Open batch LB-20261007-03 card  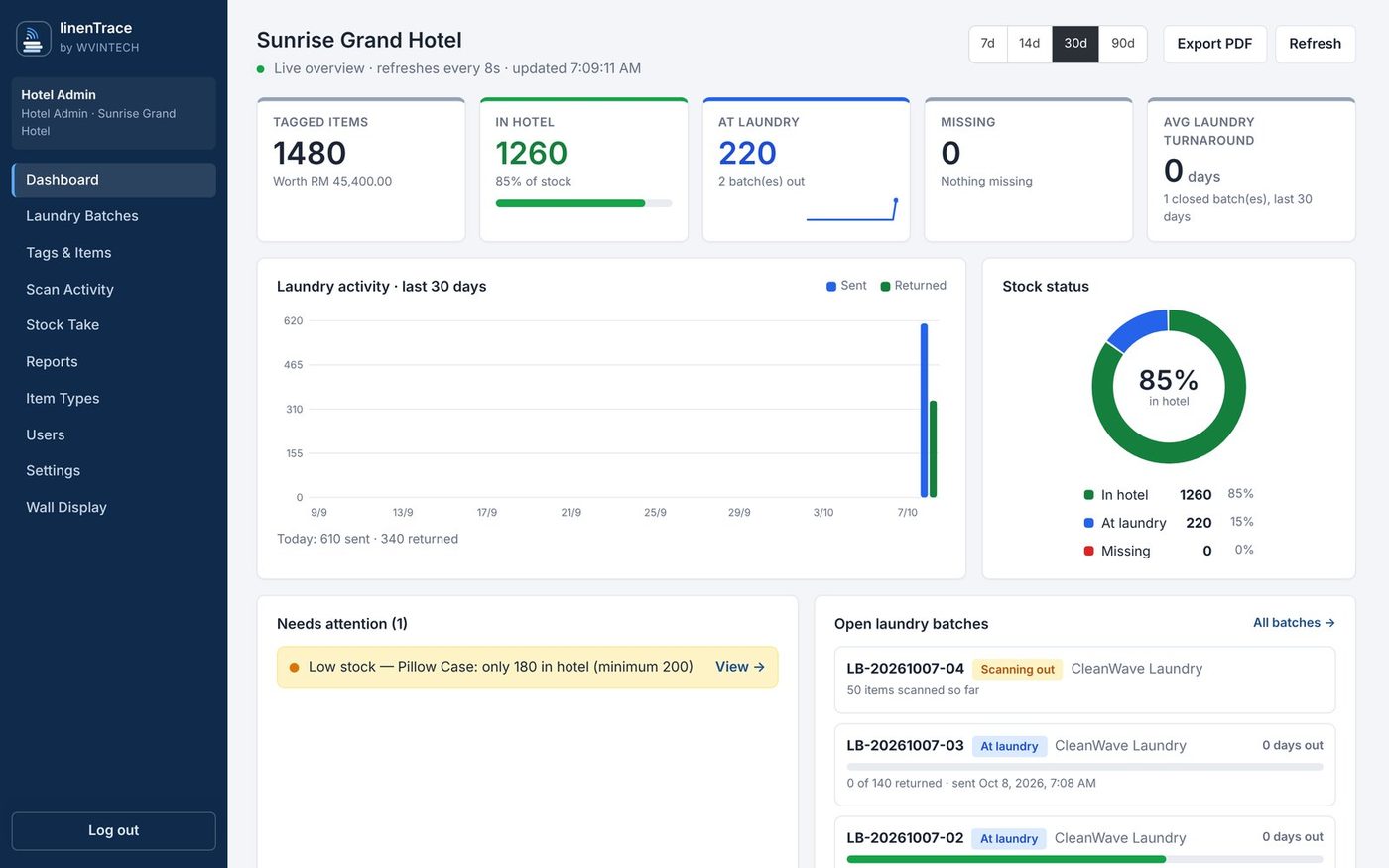point(1084,765)
